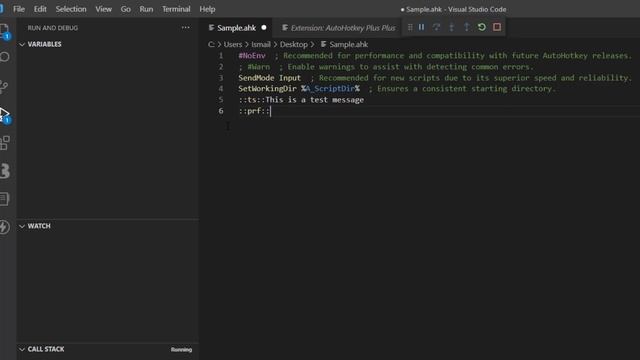Open the File menu
The width and height of the screenshot is (640, 360).
19,9
